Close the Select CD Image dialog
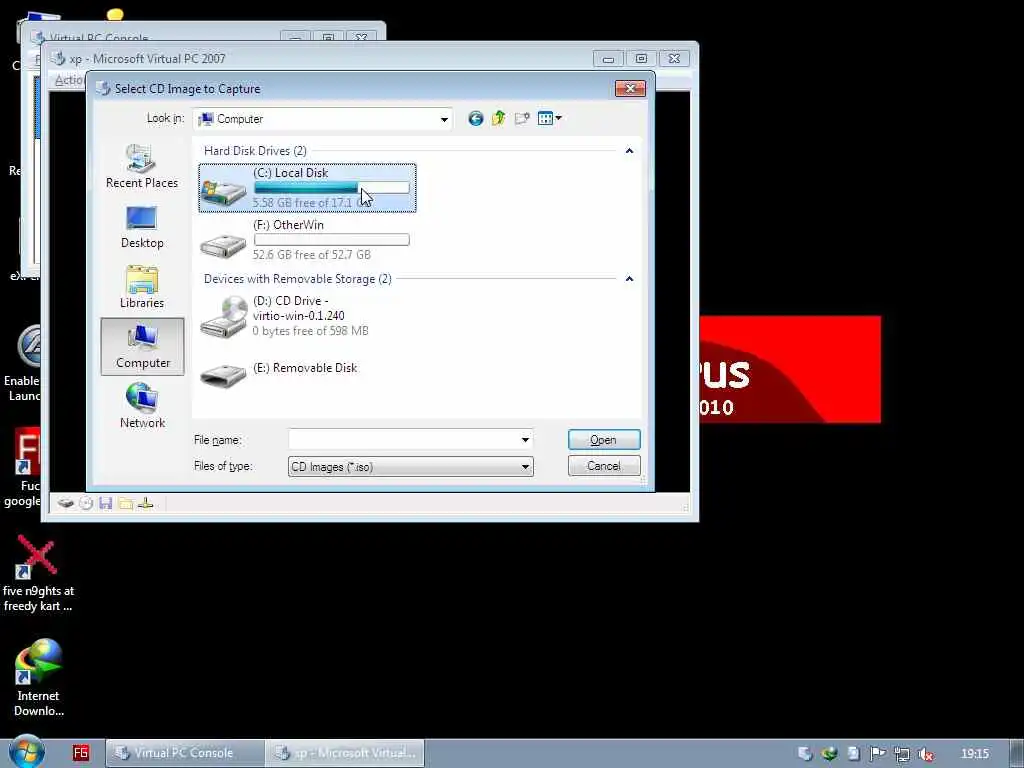The width and height of the screenshot is (1024, 768). click(630, 88)
